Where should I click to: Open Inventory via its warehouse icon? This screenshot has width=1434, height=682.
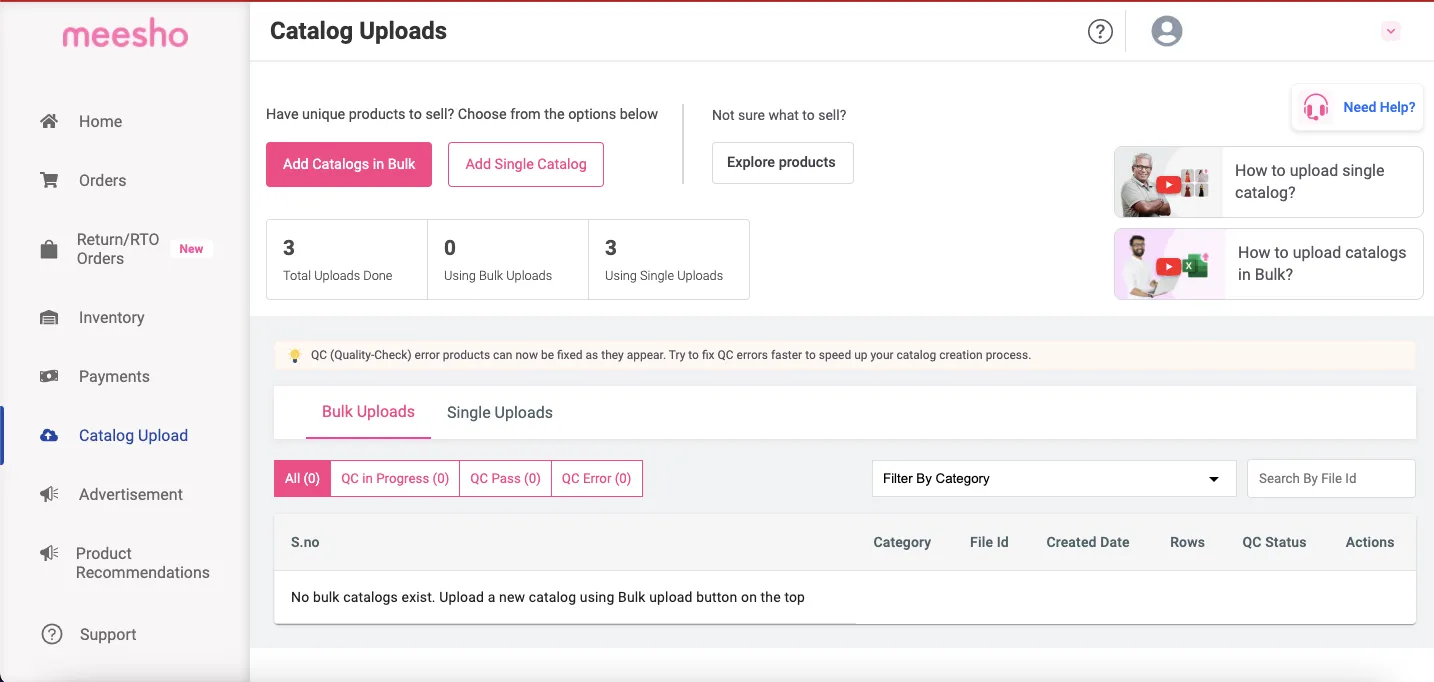pos(49,317)
